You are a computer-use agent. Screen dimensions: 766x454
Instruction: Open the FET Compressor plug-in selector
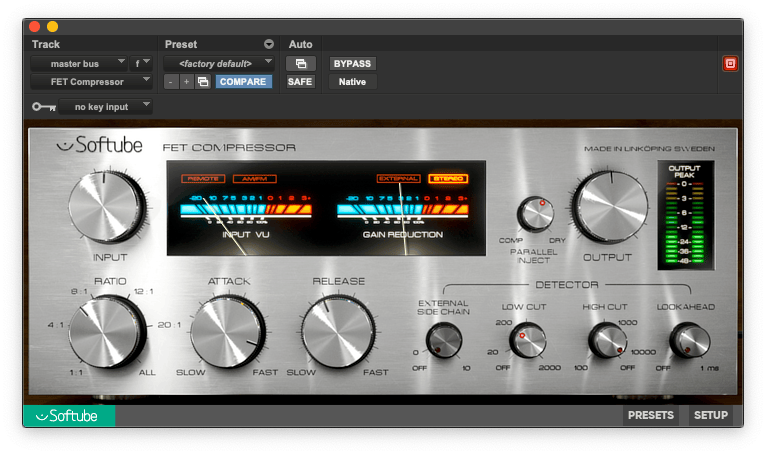(91, 82)
